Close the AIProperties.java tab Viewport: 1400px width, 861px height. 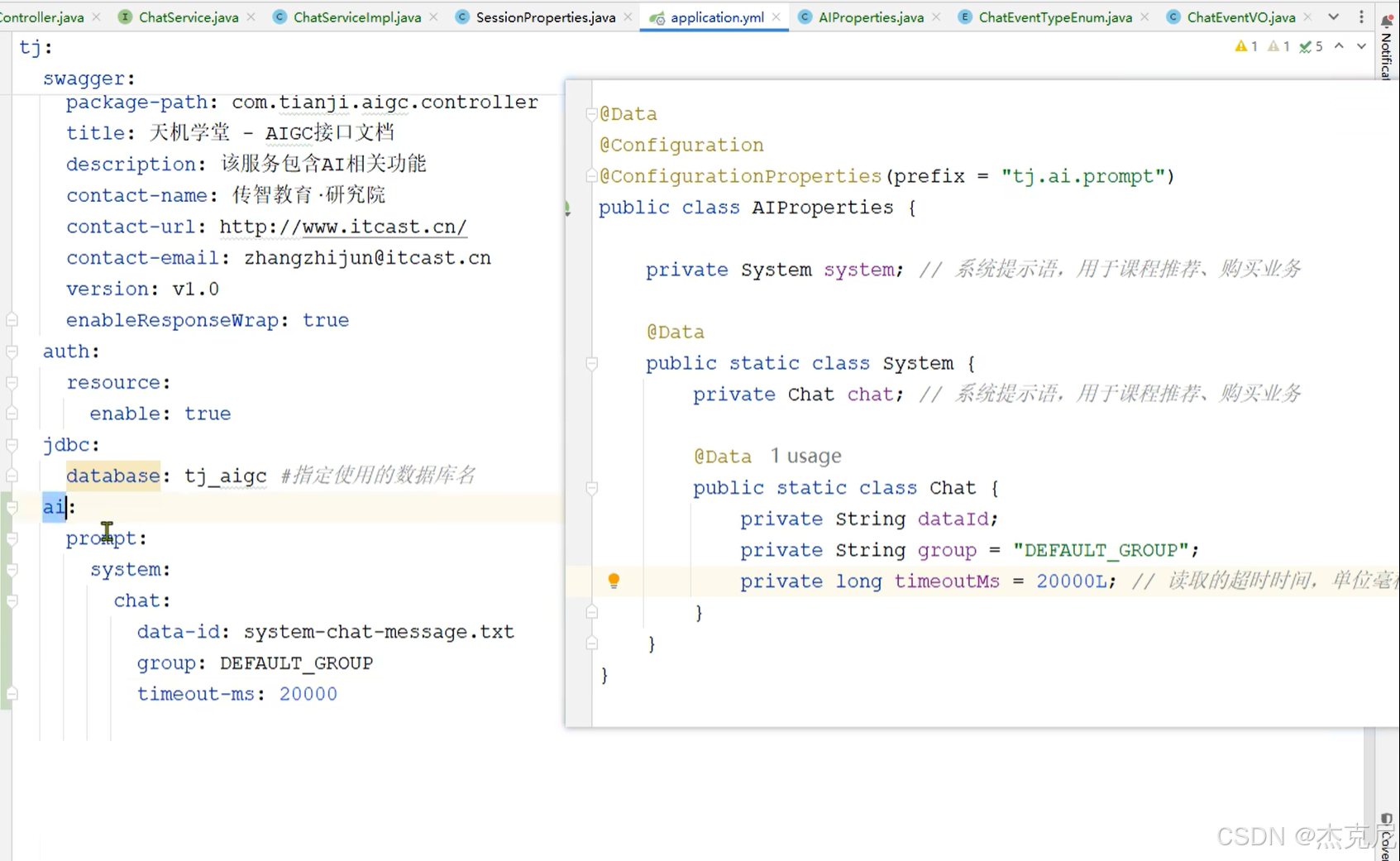pyautogui.click(x=935, y=17)
